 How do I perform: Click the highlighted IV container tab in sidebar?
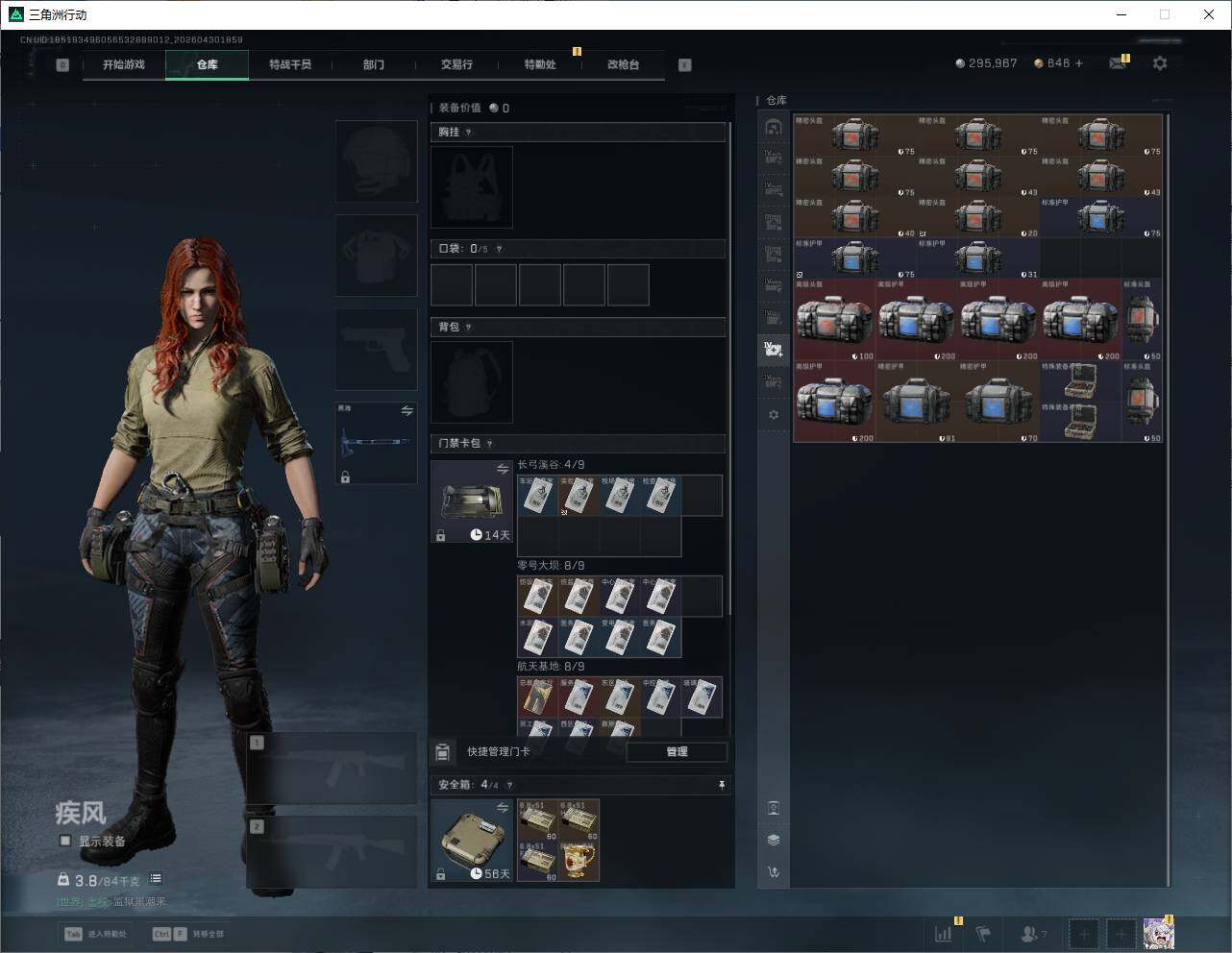click(774, 349)
